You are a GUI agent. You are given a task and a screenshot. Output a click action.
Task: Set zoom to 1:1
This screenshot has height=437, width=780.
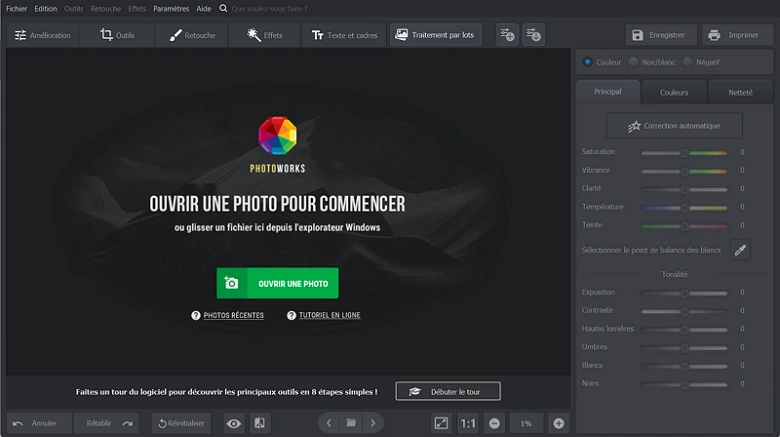468,423
